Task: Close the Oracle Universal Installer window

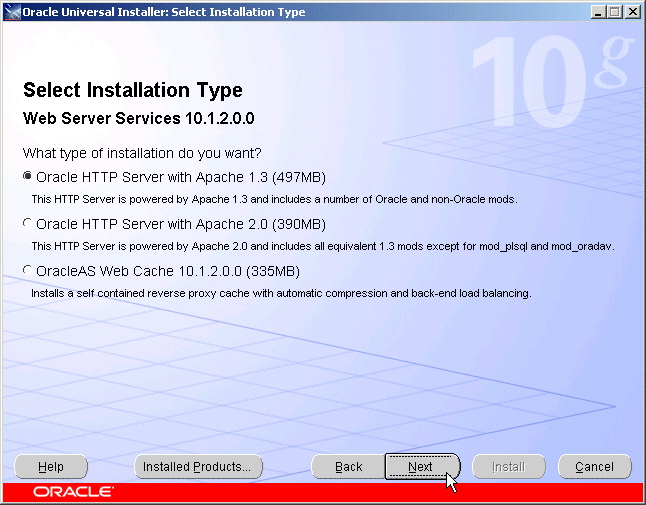Action: click(x=633, y=12)
